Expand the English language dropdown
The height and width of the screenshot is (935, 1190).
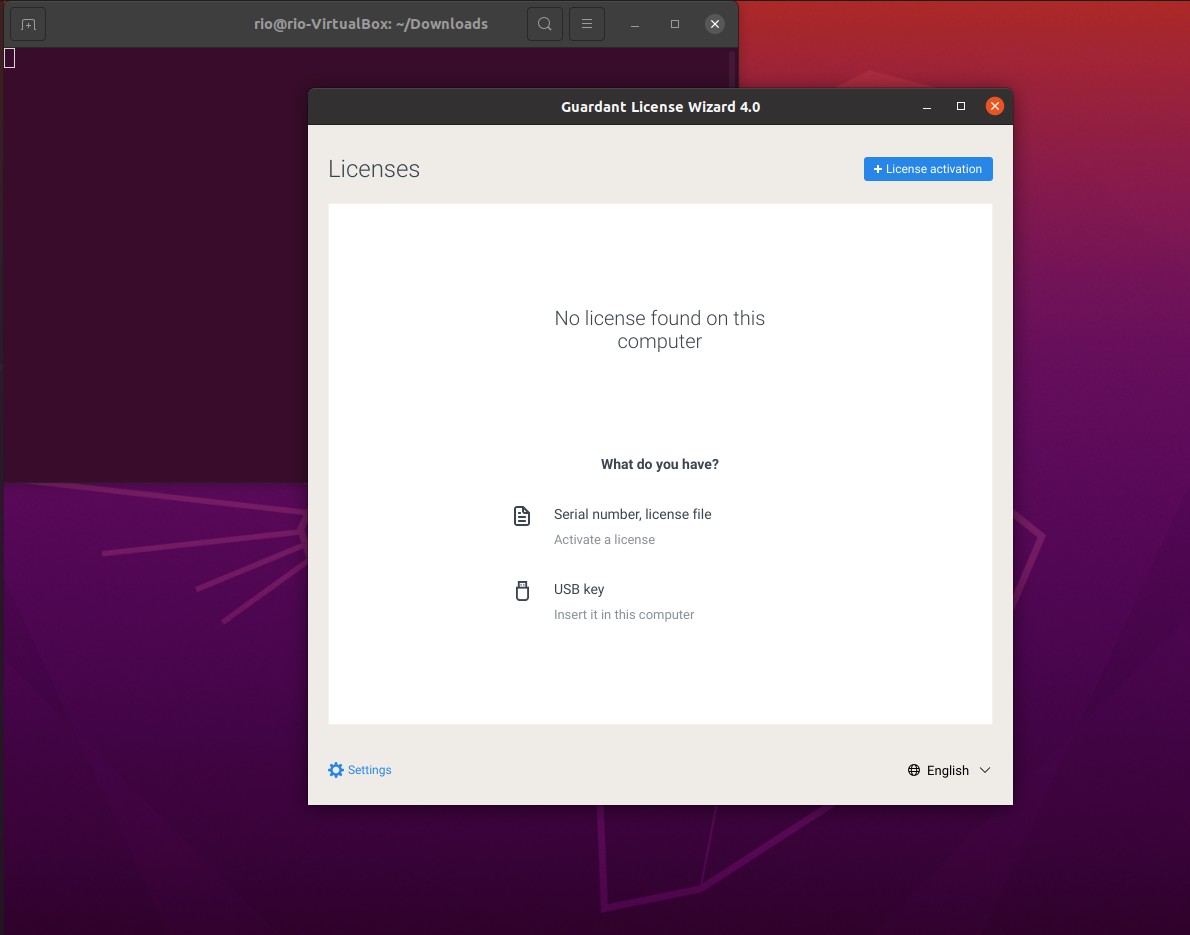(949, 770)
